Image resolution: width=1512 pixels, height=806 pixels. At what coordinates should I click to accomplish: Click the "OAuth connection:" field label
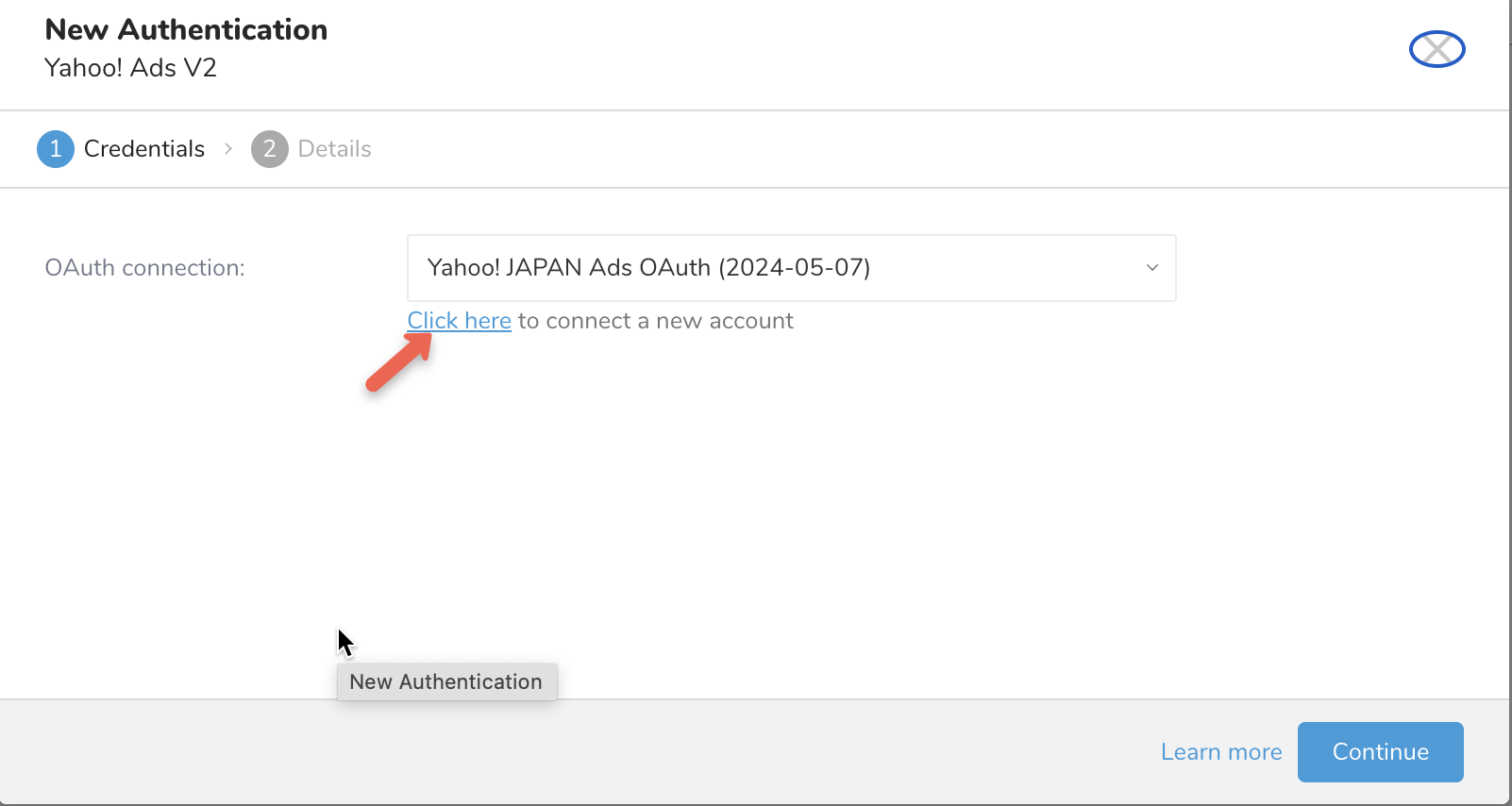(x=144, y=268)
